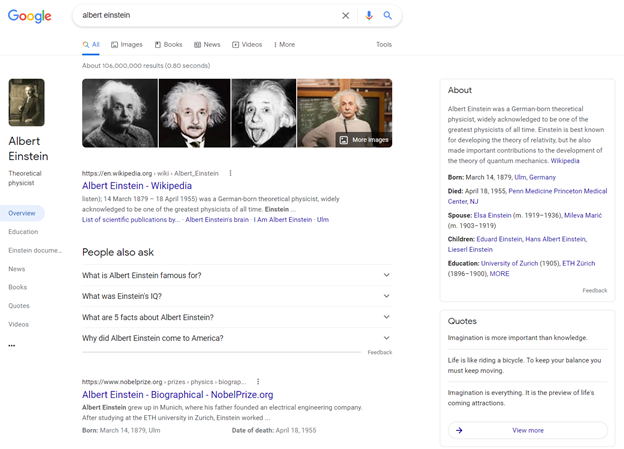Open the Einstein tongue-out photo
Image resolution: width=624 pixels, height=449 pixels.
coord(264,113)
